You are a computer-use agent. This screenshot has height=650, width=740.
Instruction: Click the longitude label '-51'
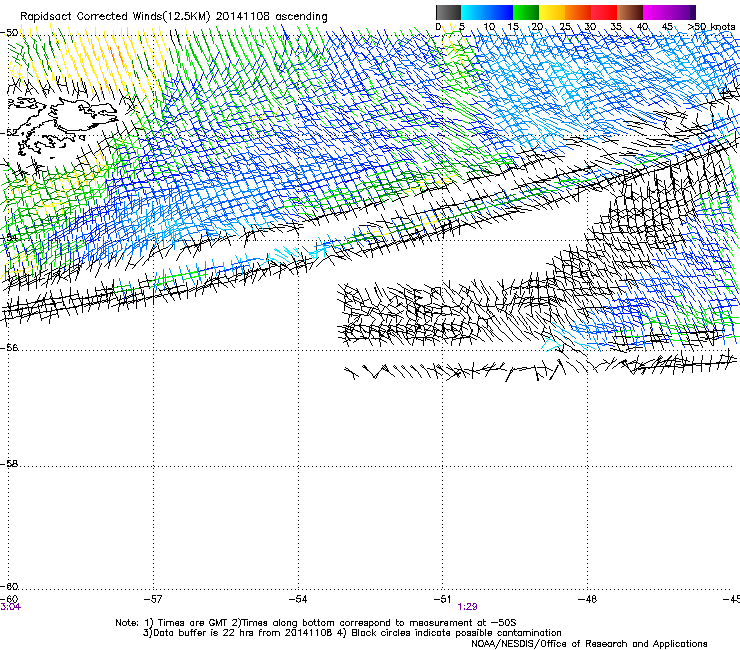[443, 599]
